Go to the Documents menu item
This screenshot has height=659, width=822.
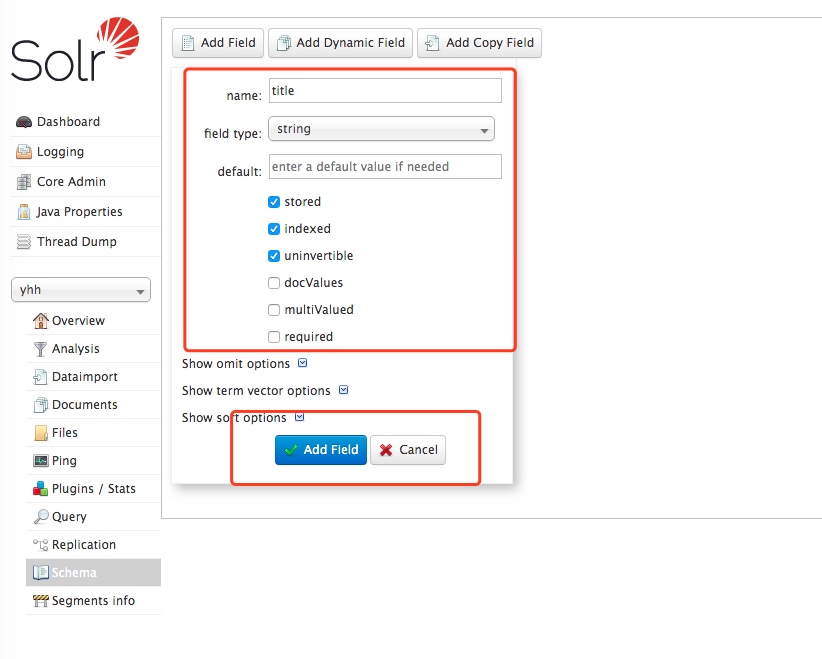pyautogui.click(x=84, y=405)
